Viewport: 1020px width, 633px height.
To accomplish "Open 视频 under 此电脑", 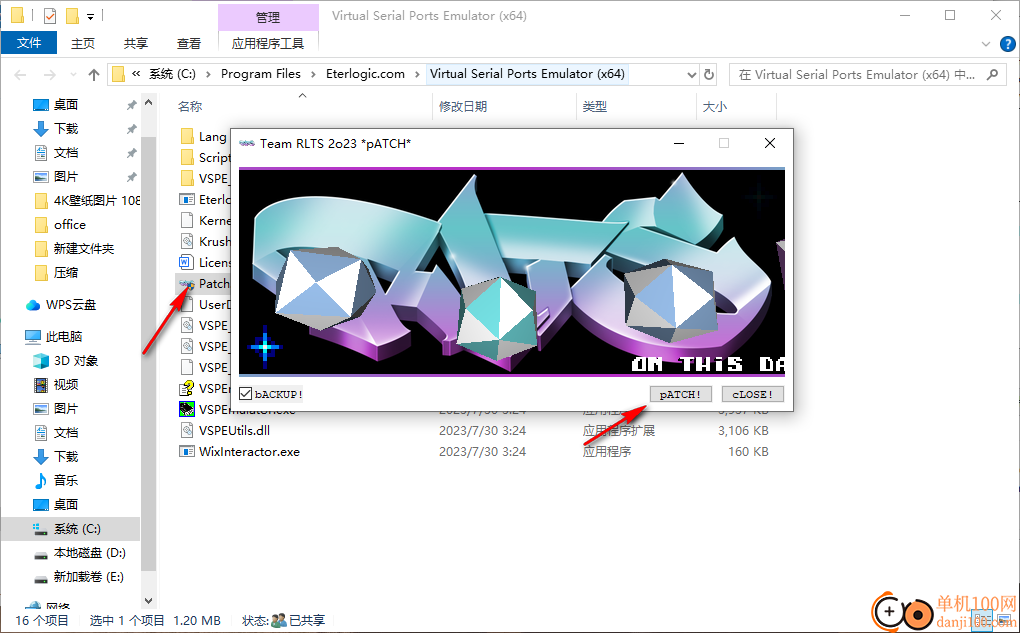I will pyautogui.click(x=66, y=384).
